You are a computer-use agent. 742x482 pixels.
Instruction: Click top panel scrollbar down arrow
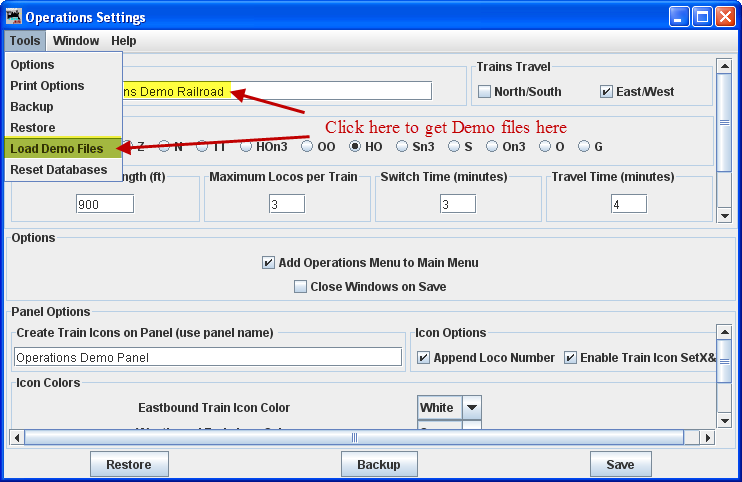[x=723, y=215]
